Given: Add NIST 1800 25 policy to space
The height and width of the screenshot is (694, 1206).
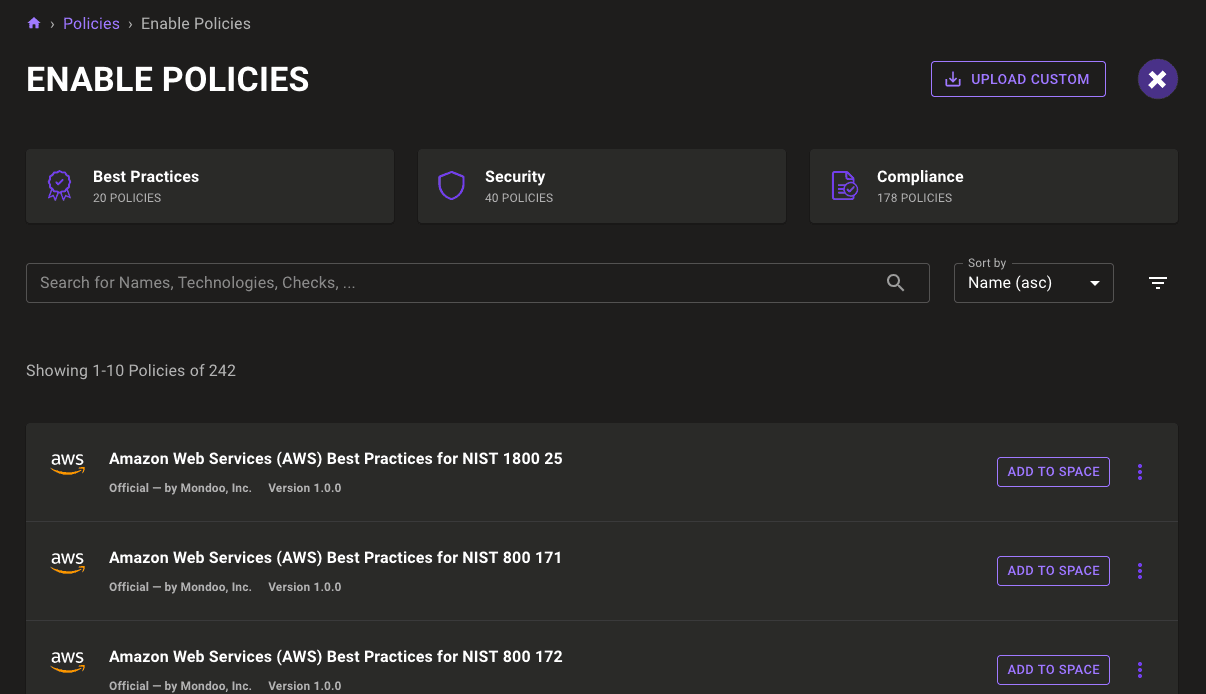Looking at the screenshot, I should pyautogui.click(x=1053, y=472).
